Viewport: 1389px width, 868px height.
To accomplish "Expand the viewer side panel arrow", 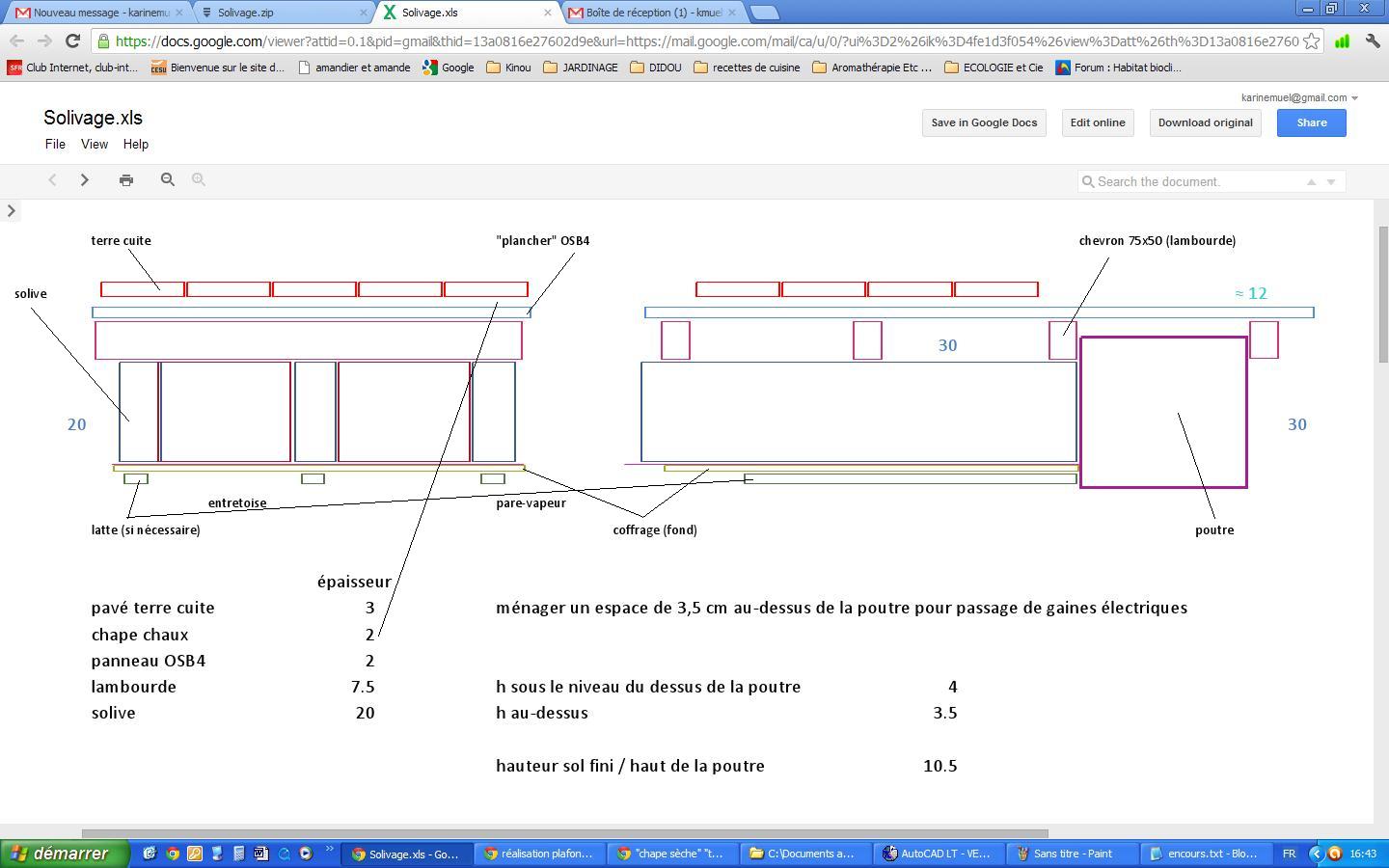I will pyautogui.click(x=12, y=210).
